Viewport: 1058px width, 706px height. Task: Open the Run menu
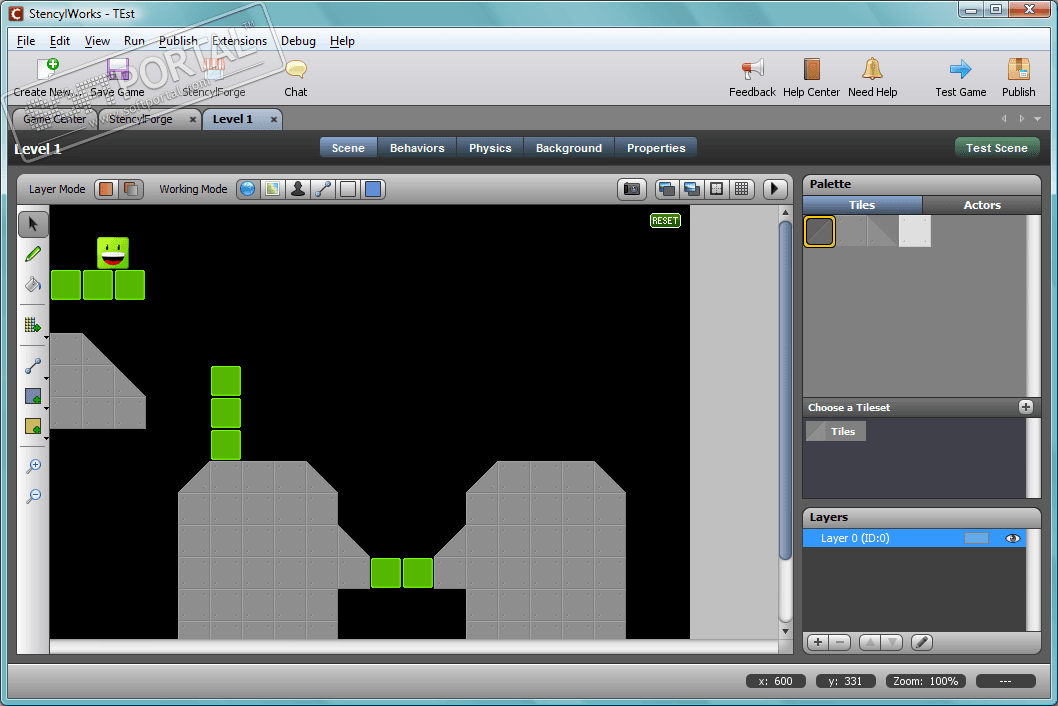pos(134,40)
